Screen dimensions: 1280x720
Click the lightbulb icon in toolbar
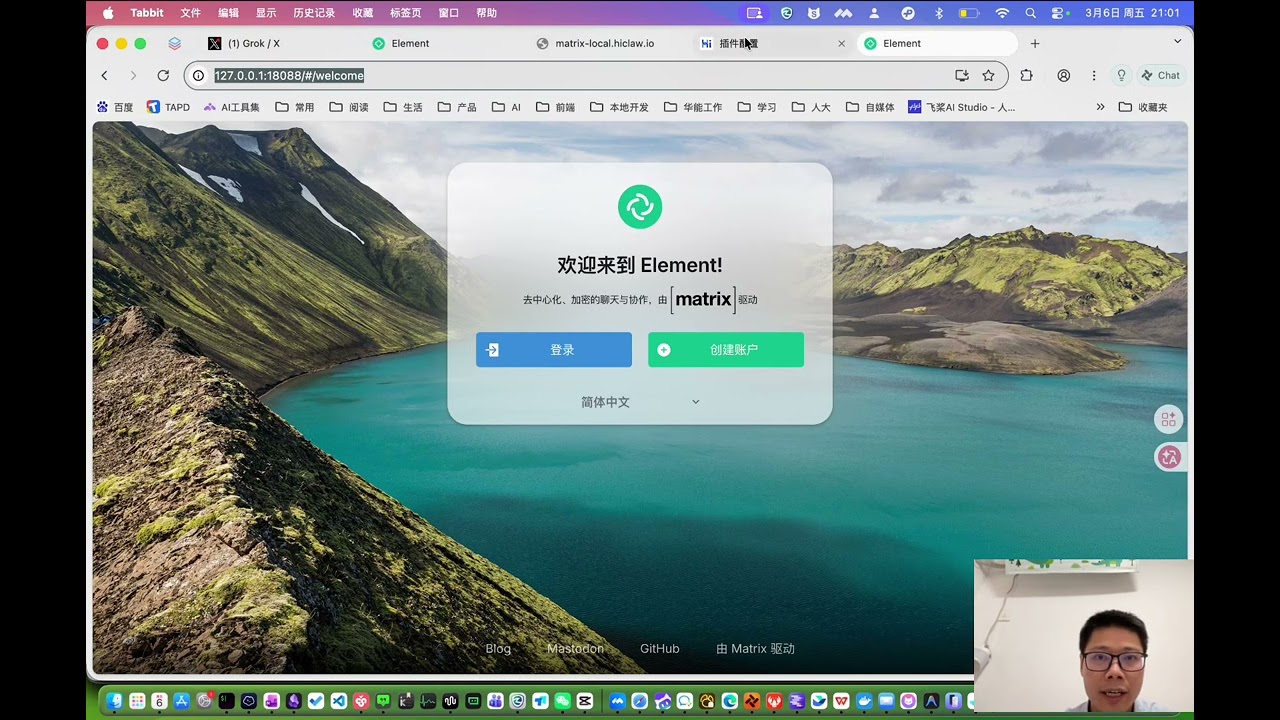(x=1121, y=75)
